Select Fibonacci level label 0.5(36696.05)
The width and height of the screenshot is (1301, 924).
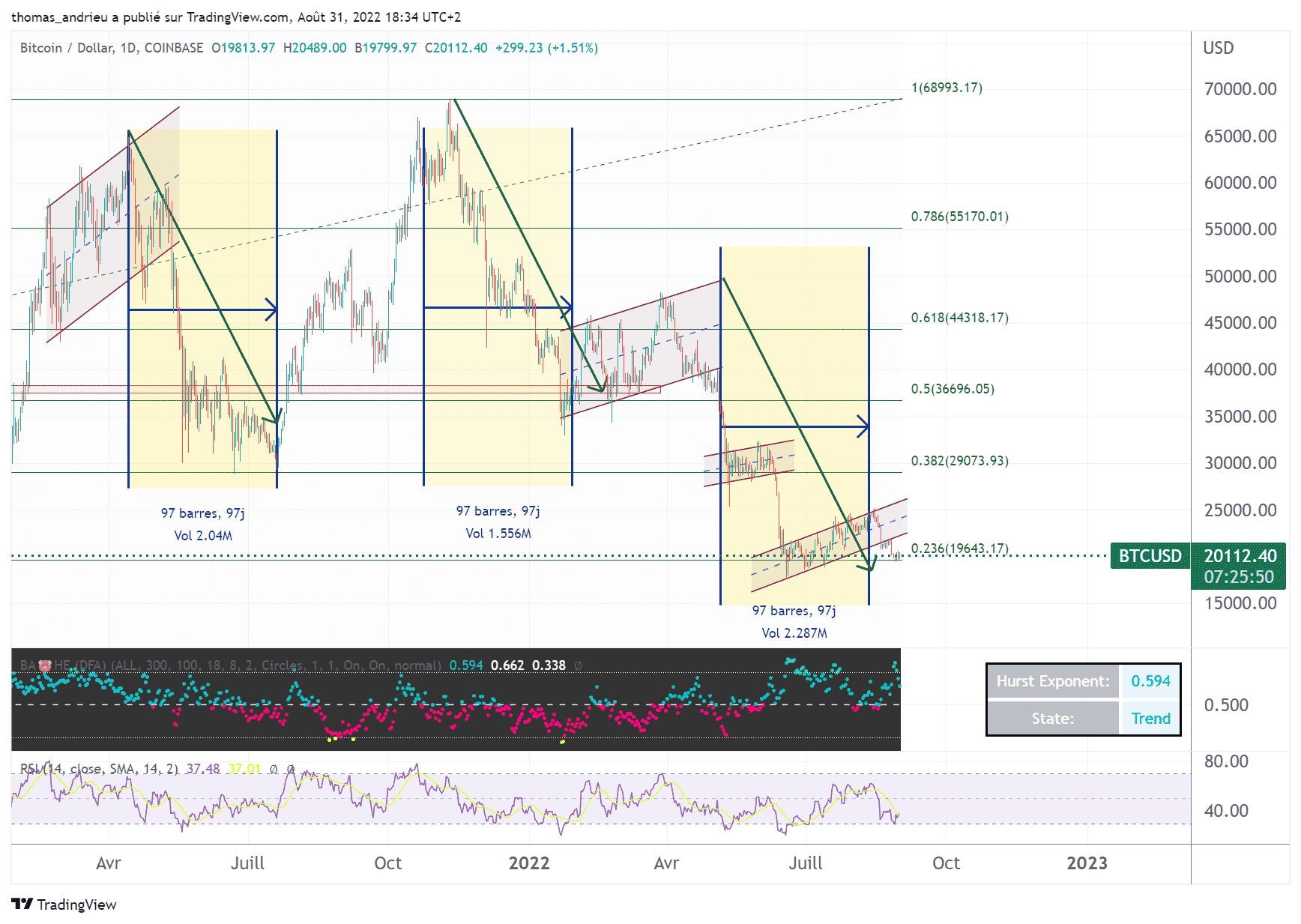pos(953,389)
